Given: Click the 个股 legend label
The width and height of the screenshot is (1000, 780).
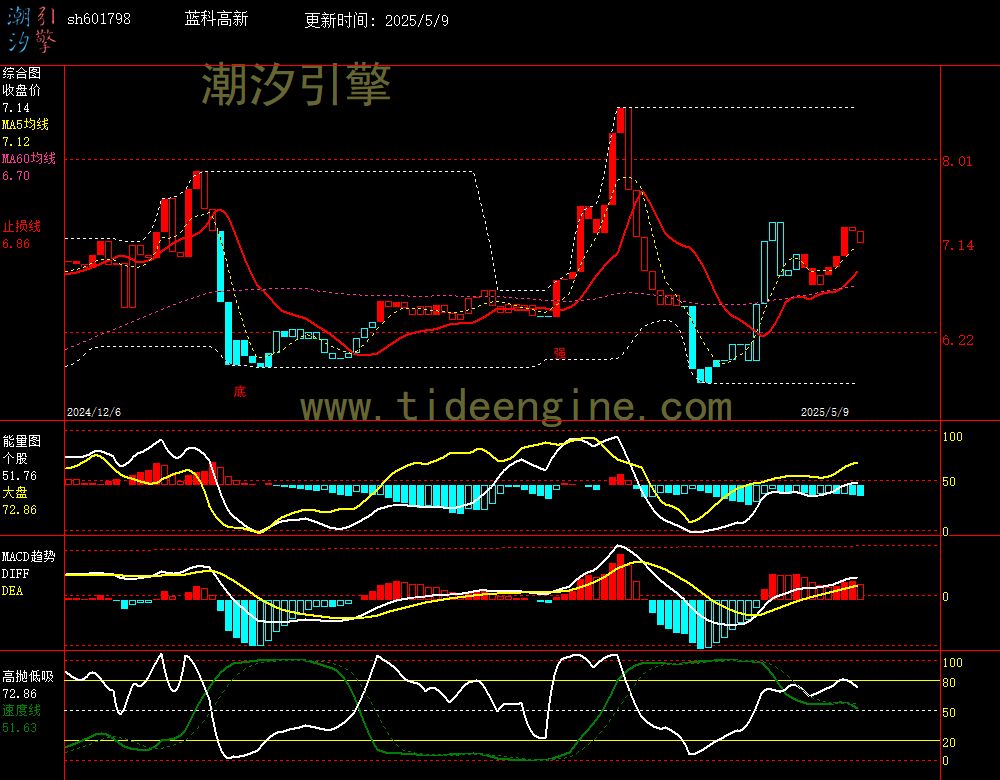Looking at the screenshot, I should click(15, 459).
